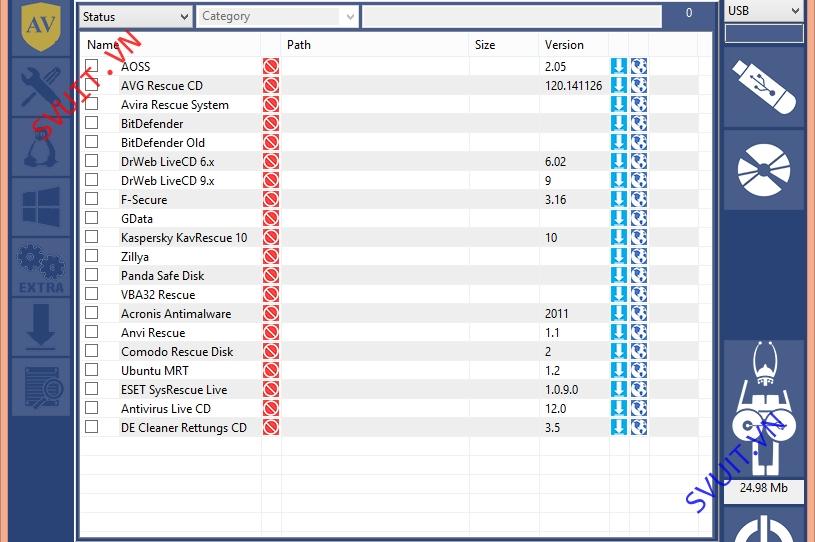Open BitDefender website globe icon
This screenshot has height=542, width=815.
tap(639, 123)
